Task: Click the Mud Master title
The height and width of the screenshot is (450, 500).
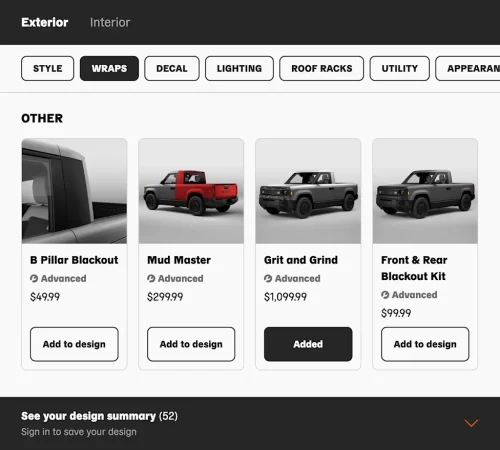Action: (x=179, y=260)
